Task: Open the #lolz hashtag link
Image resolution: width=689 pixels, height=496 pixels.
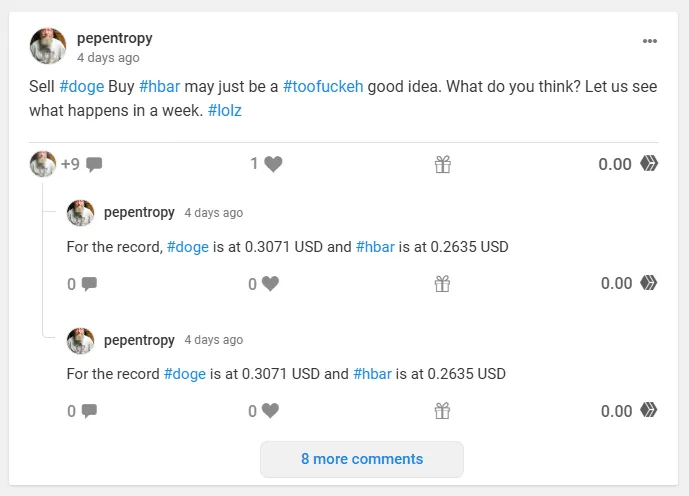Action: [225, 110]
